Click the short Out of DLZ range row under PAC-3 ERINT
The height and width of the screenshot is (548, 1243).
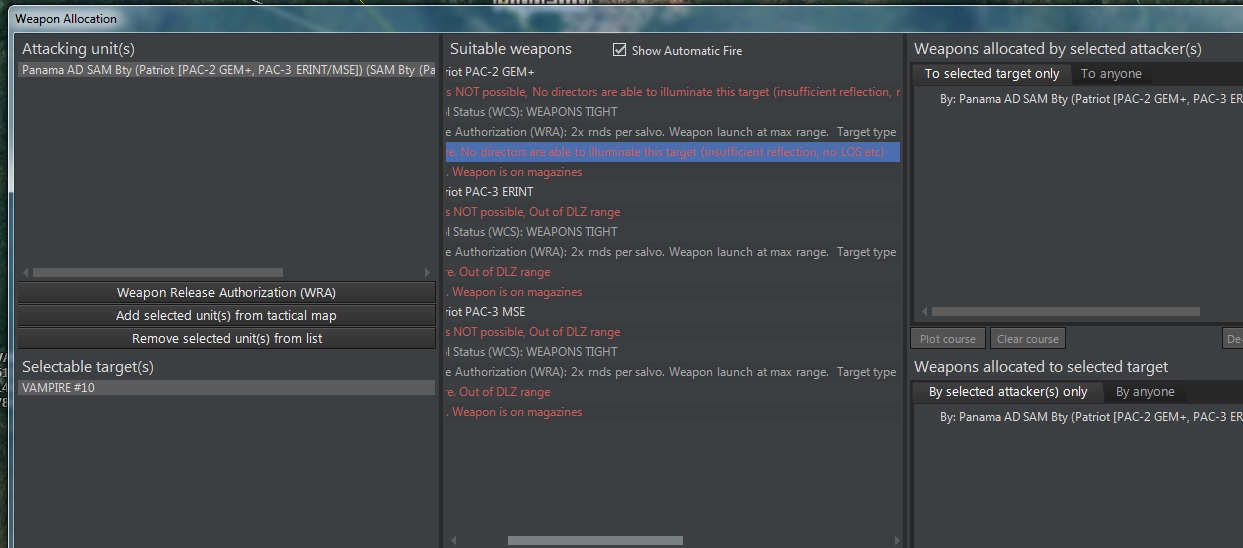point(672,272)
